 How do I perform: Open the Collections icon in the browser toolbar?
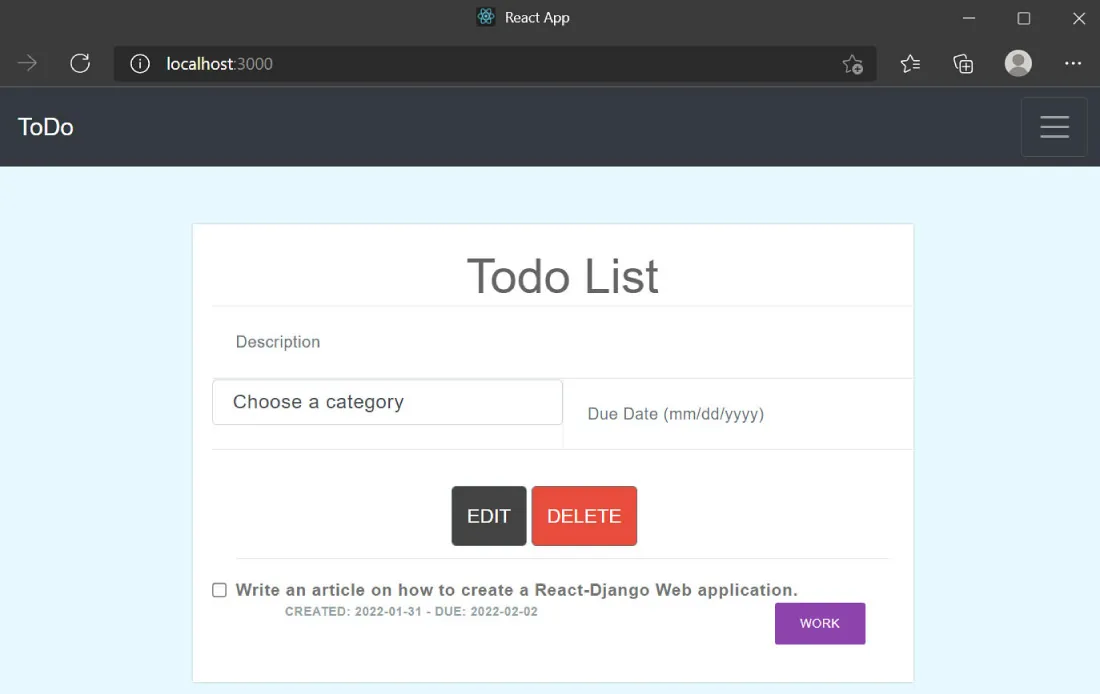[962, 63]
